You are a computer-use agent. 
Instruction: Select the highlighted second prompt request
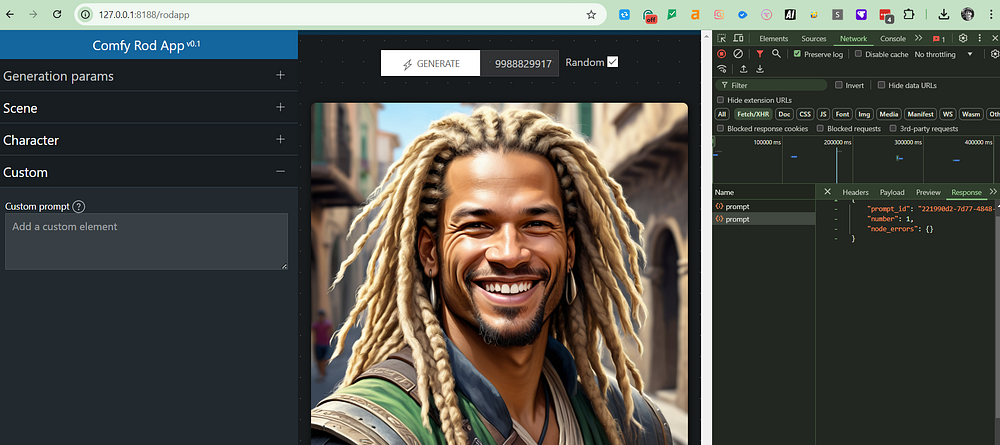[763, 219]
